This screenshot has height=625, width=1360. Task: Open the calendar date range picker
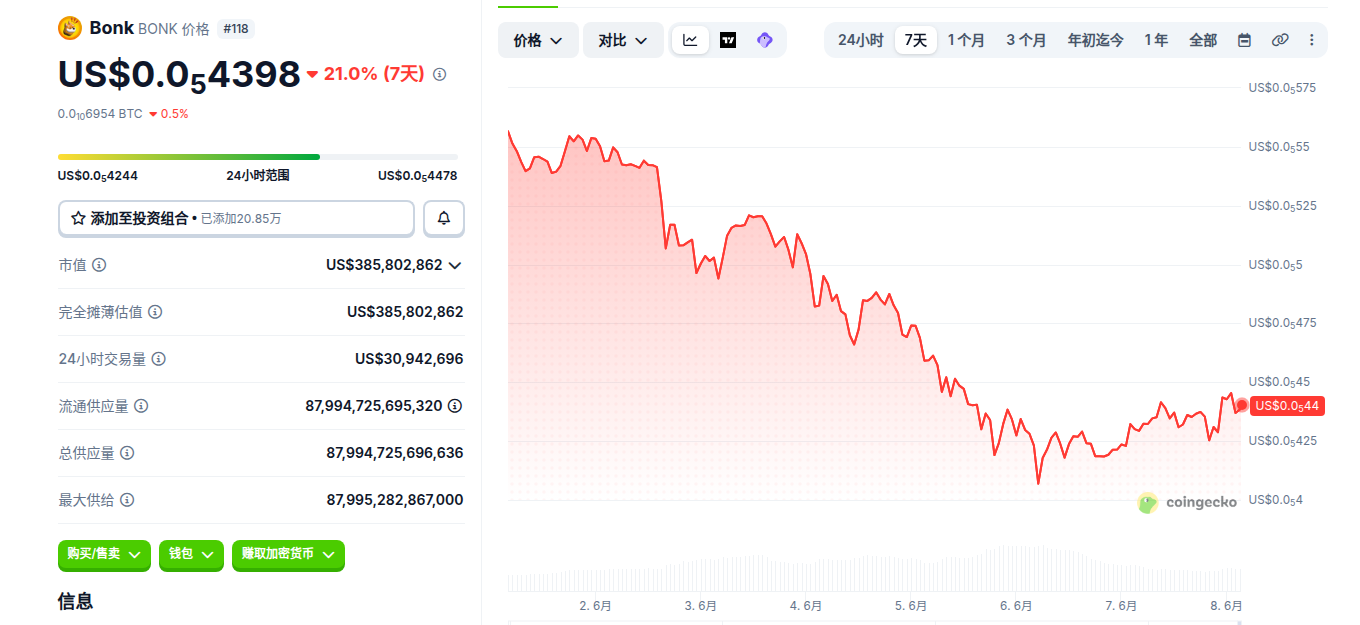[1244, 40]
